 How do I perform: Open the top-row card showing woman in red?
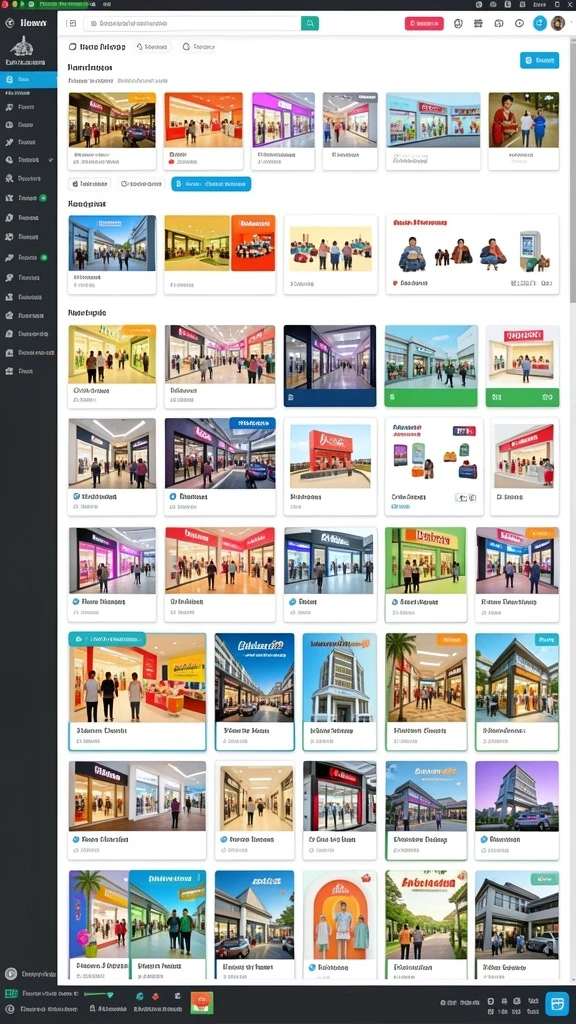tap(524, 131)
